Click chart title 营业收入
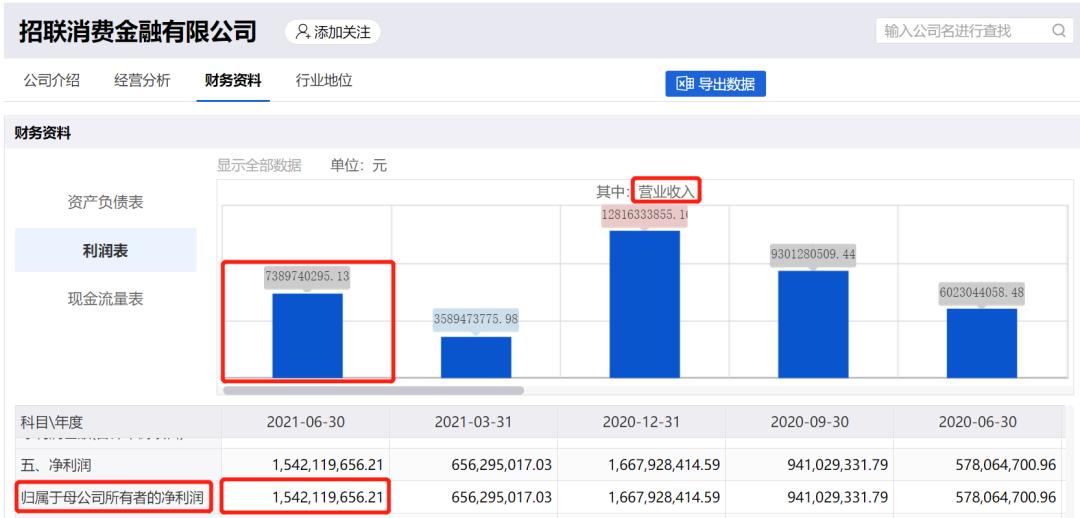 click(x=667, y=191)
